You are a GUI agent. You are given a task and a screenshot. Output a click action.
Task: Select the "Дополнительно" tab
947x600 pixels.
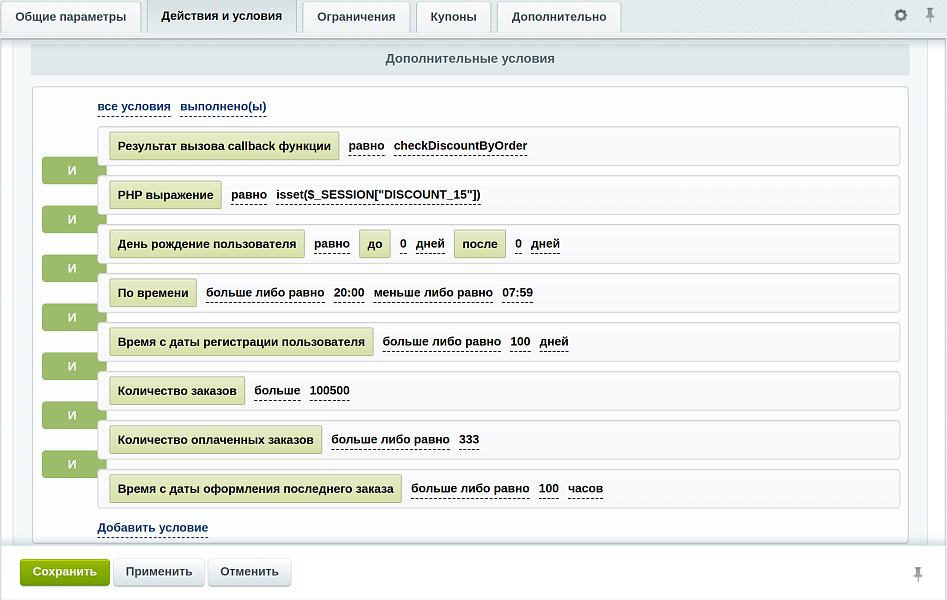coord(559,17)
